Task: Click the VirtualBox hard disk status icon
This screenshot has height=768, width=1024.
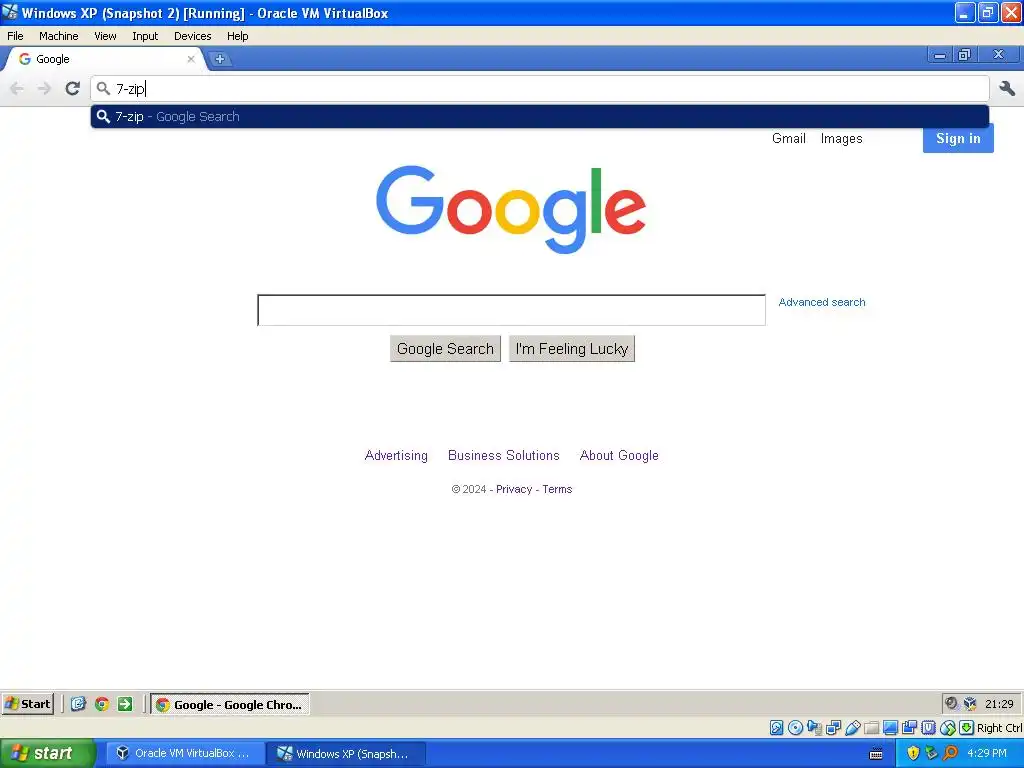Action: point(776,728)
